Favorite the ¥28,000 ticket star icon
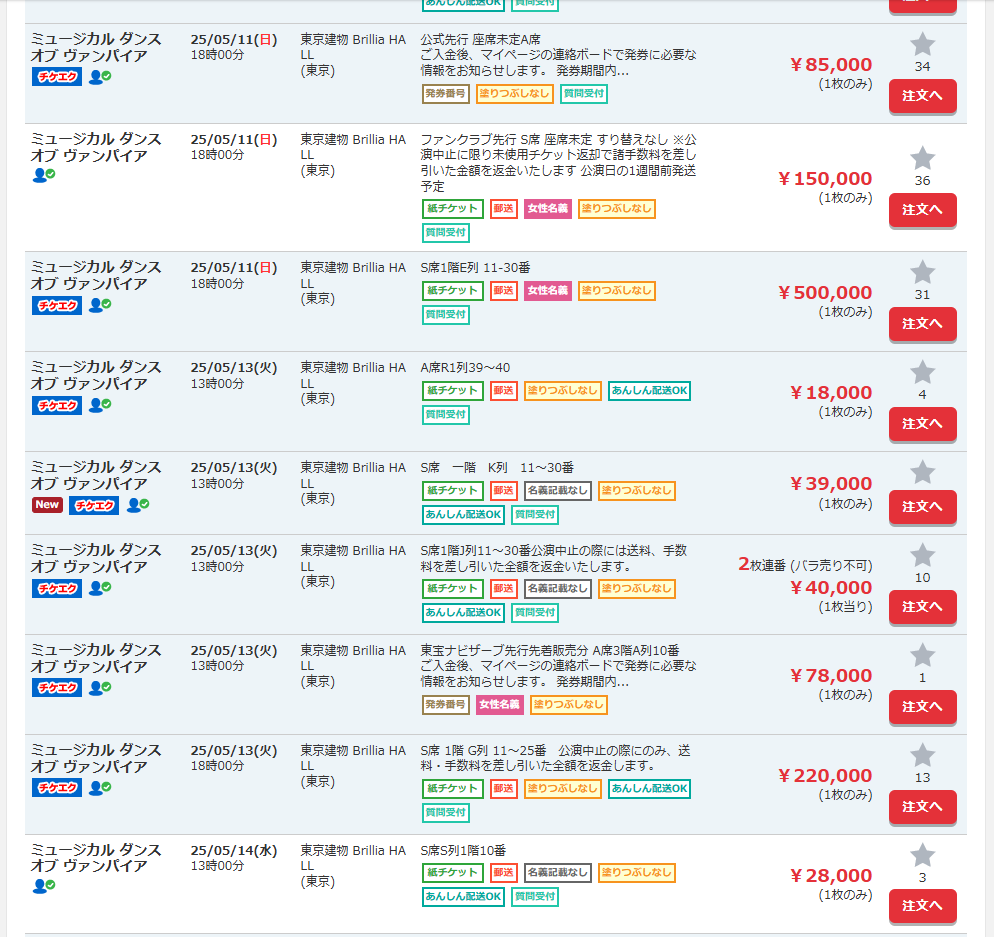 922,856
